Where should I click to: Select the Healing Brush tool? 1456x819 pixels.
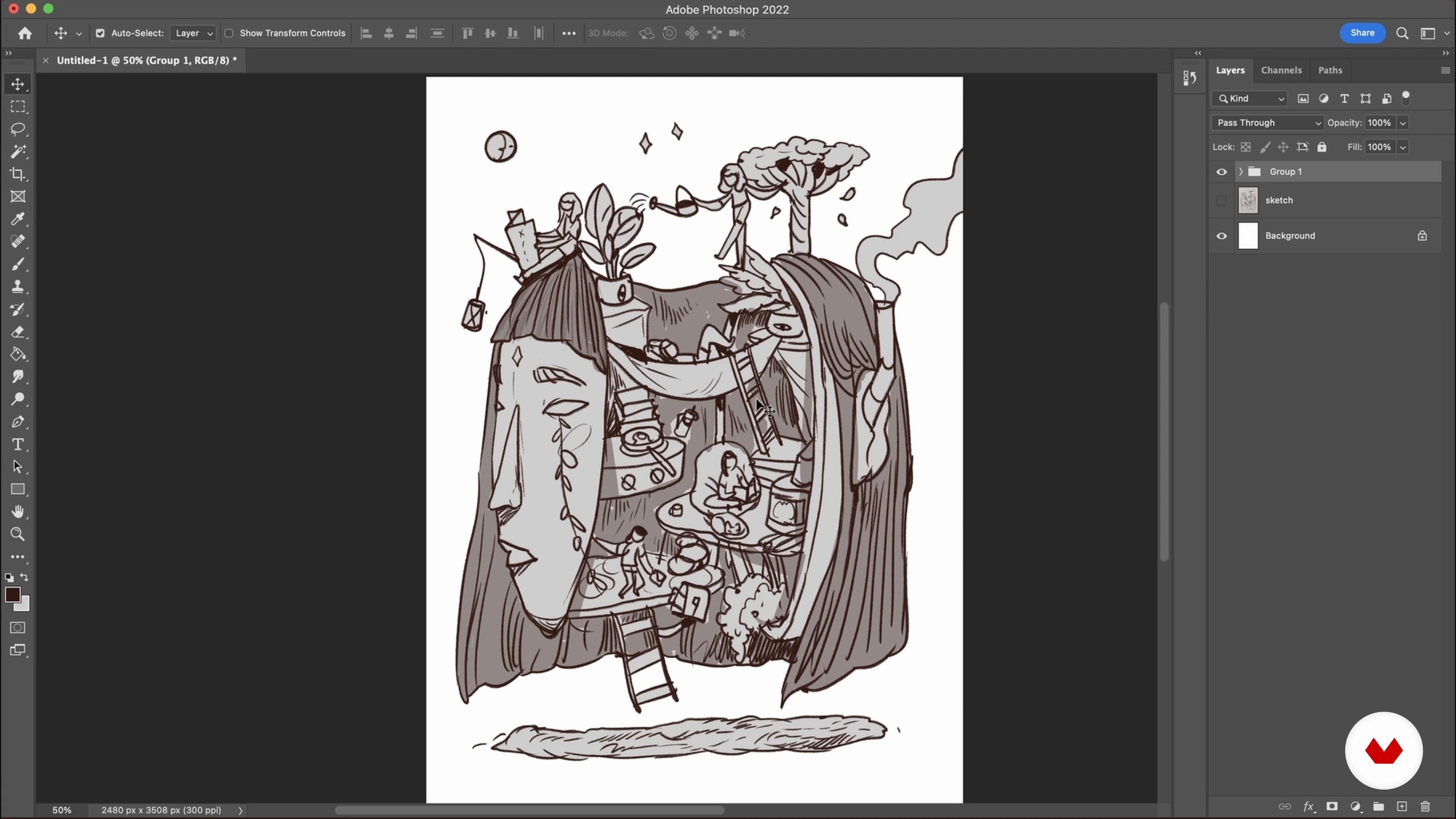(17, 242)
